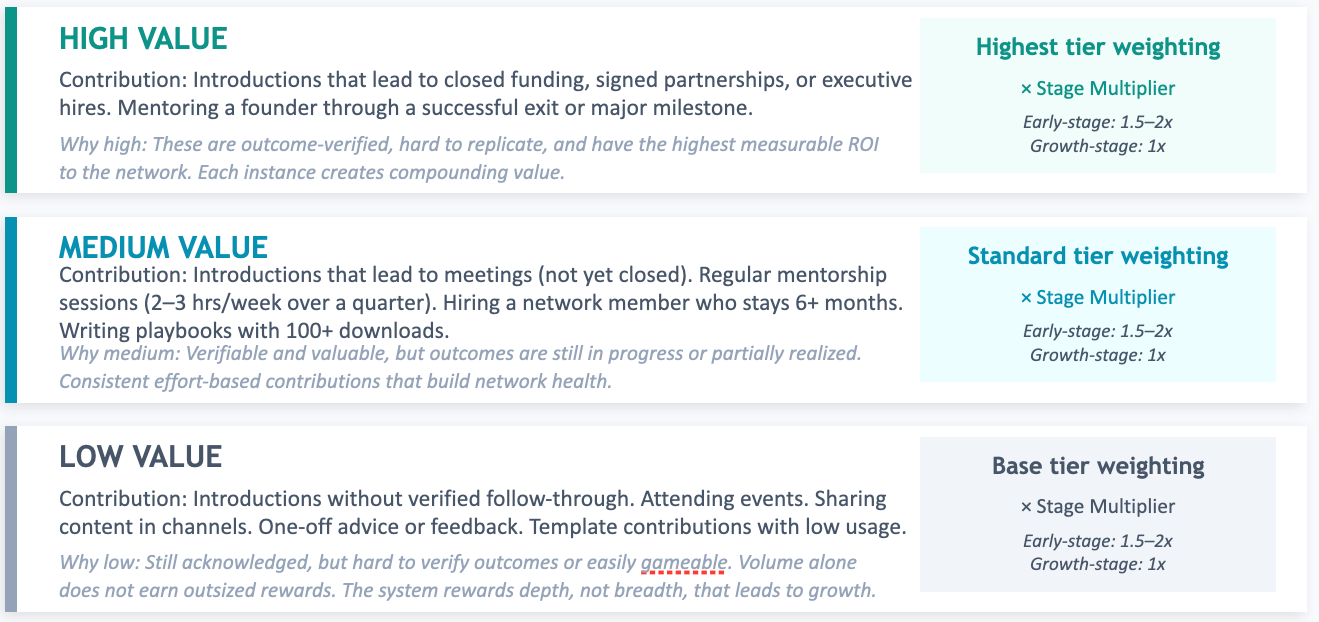Click "× Stage Multiplier" in Highest tier box
The height and width of the screenshot is (622, 1319).
point(1097,88)
